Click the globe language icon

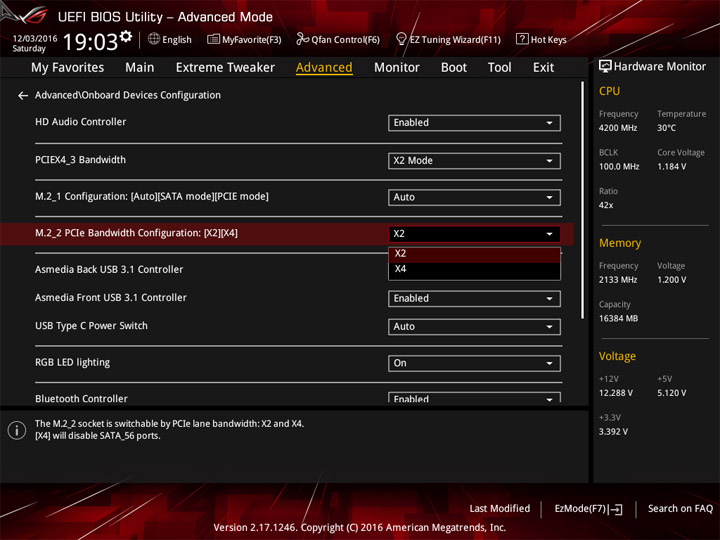coord(154,39)
